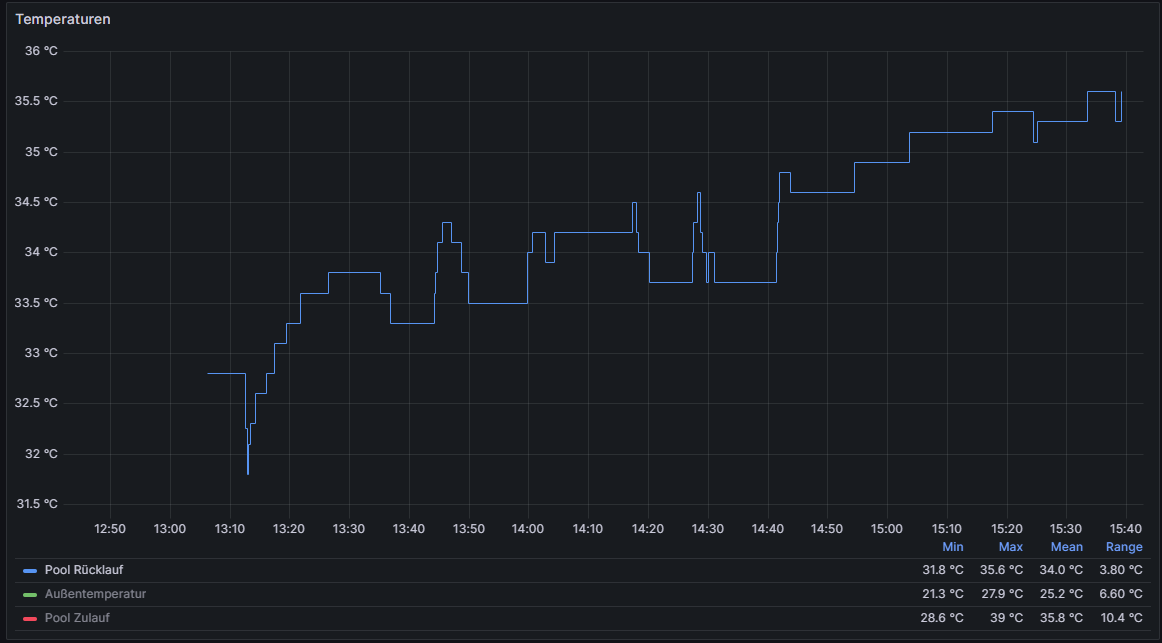Click the 14:00 time axis label
Viewport: 1162px width, 643px height.
coord(528,529)
